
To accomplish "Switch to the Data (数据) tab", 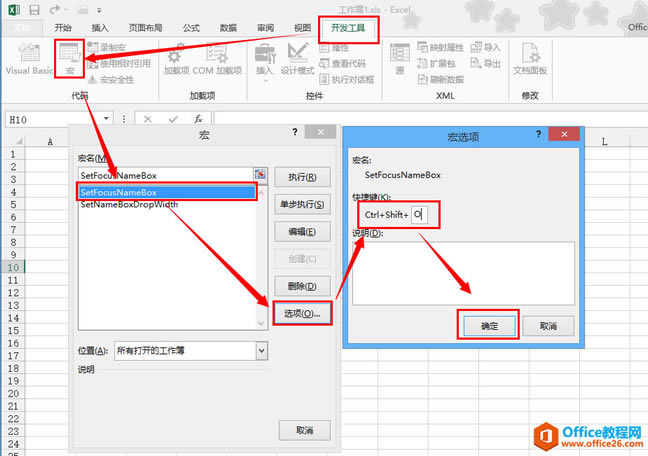I will pos(228,28).
